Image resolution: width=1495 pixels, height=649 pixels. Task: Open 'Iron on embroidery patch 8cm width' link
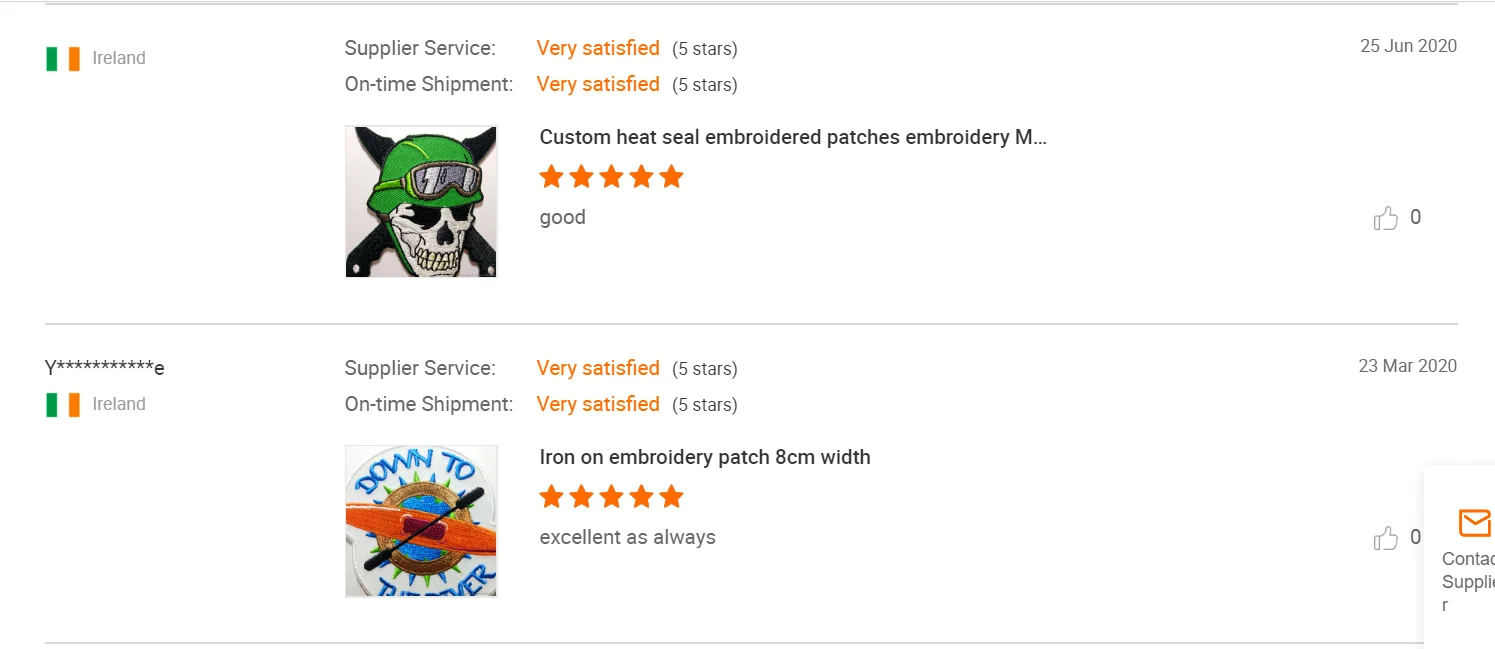(x=704, y=457)
